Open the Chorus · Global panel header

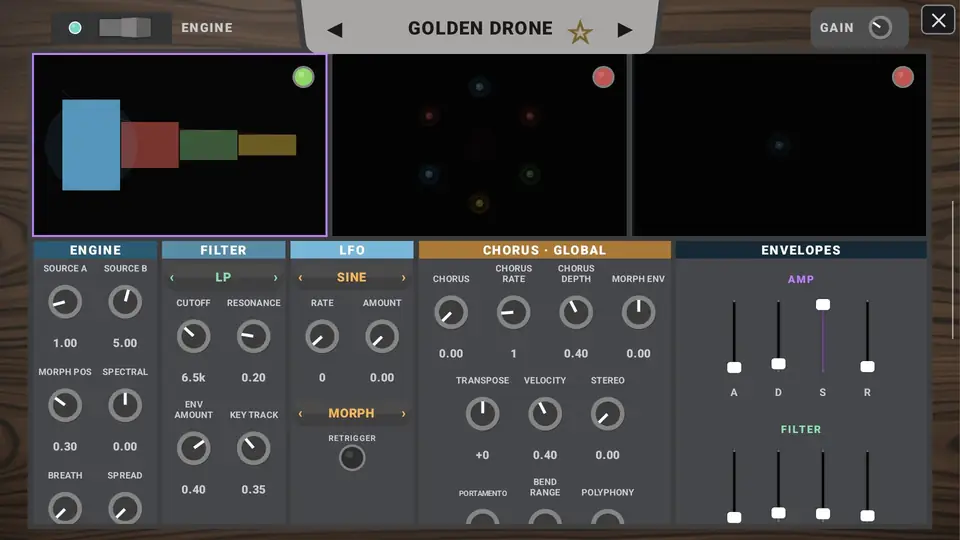tap(545, 250)
